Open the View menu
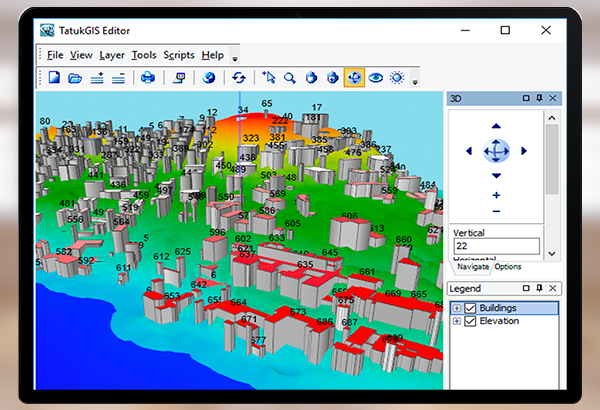This screenshot has width=600, height=410. coord(81,55)
